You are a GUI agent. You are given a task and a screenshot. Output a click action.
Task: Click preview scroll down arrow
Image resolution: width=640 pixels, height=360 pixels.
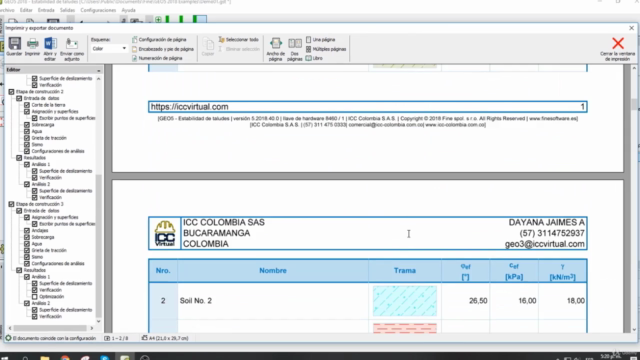pyautogui.click(x=634, y=330)
